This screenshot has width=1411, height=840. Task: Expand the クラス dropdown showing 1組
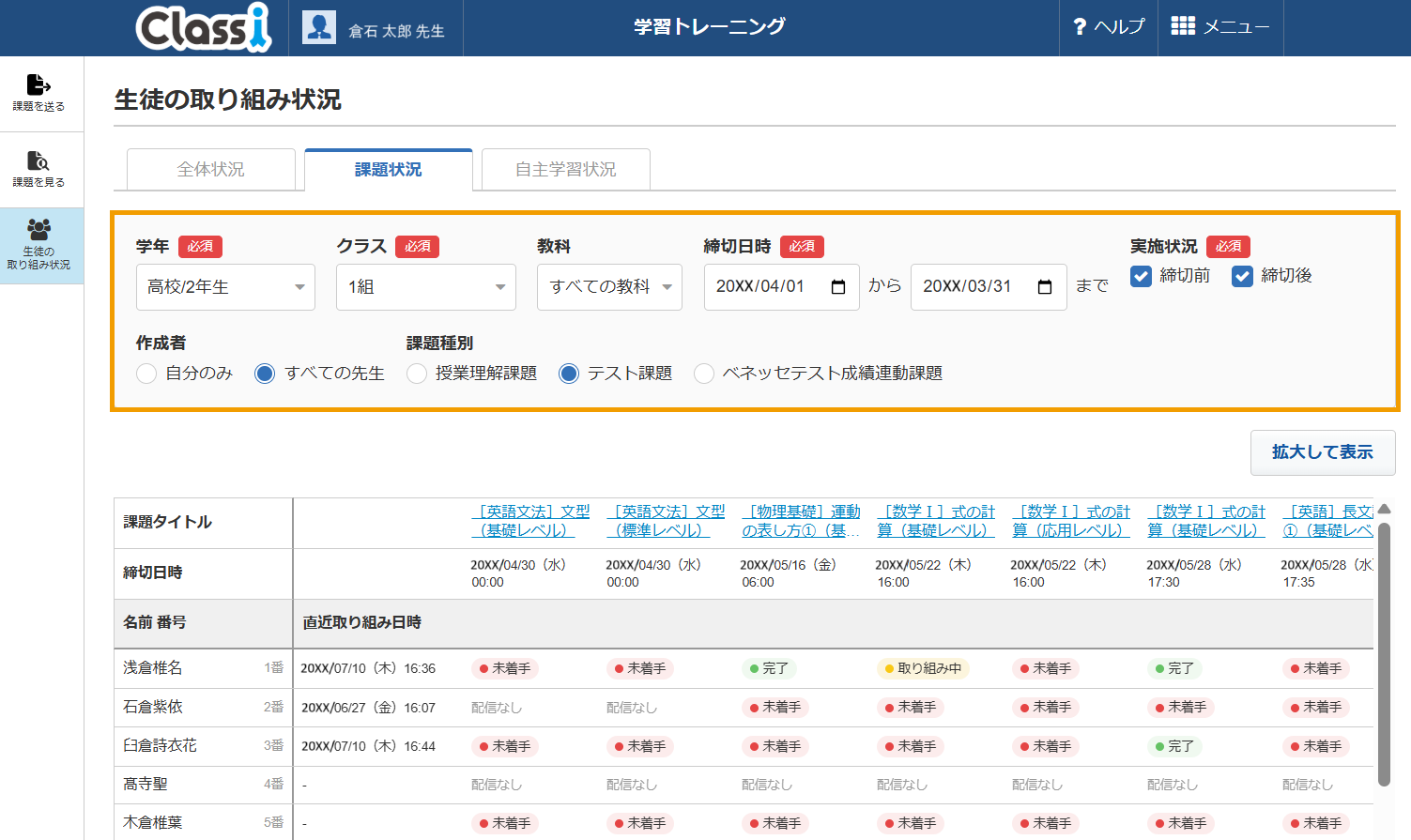click(x=426, y=287)
